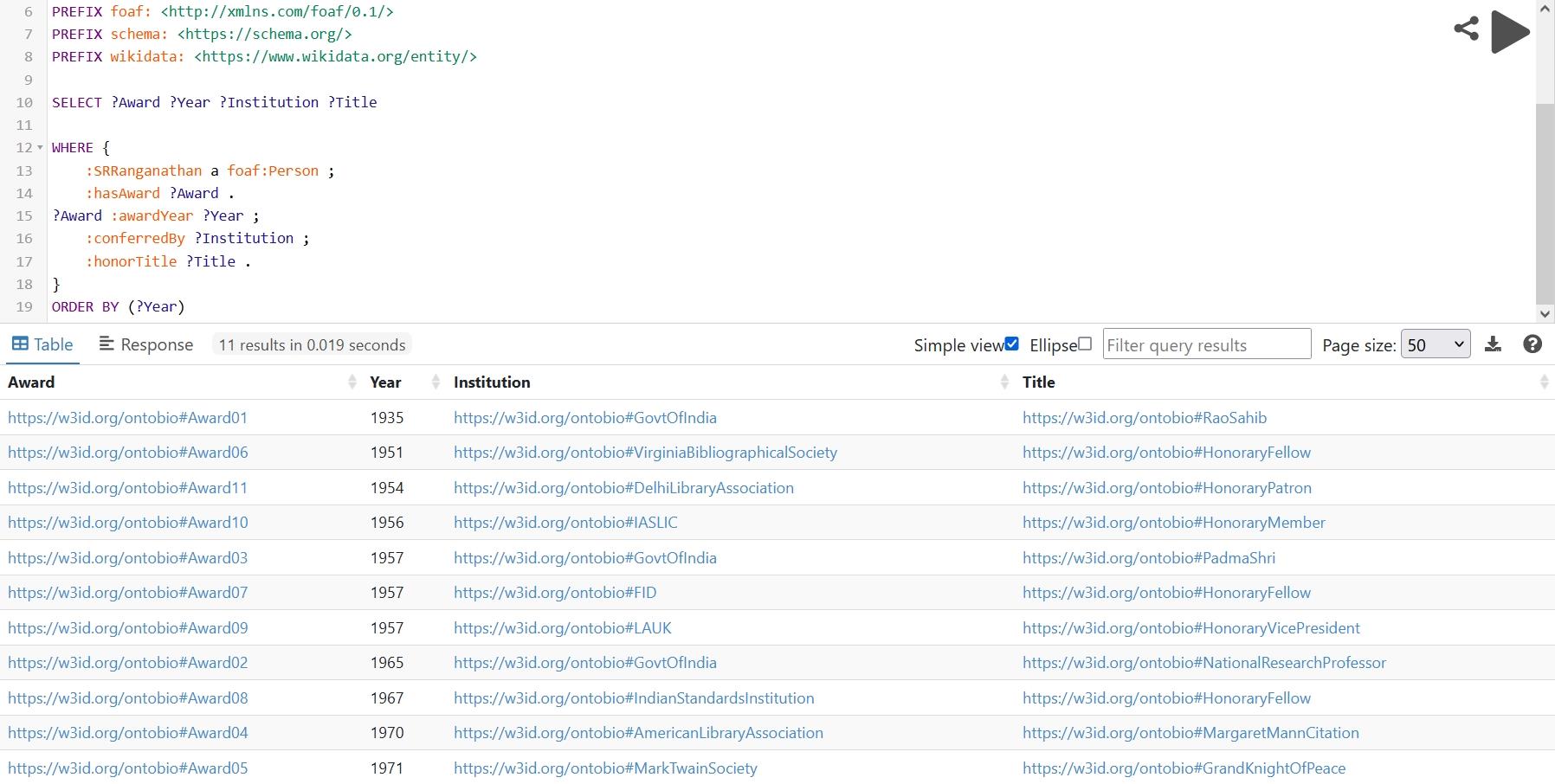Open the Award01 link
This screenshot has width=1555, height=784.
[x=128, y=418]
